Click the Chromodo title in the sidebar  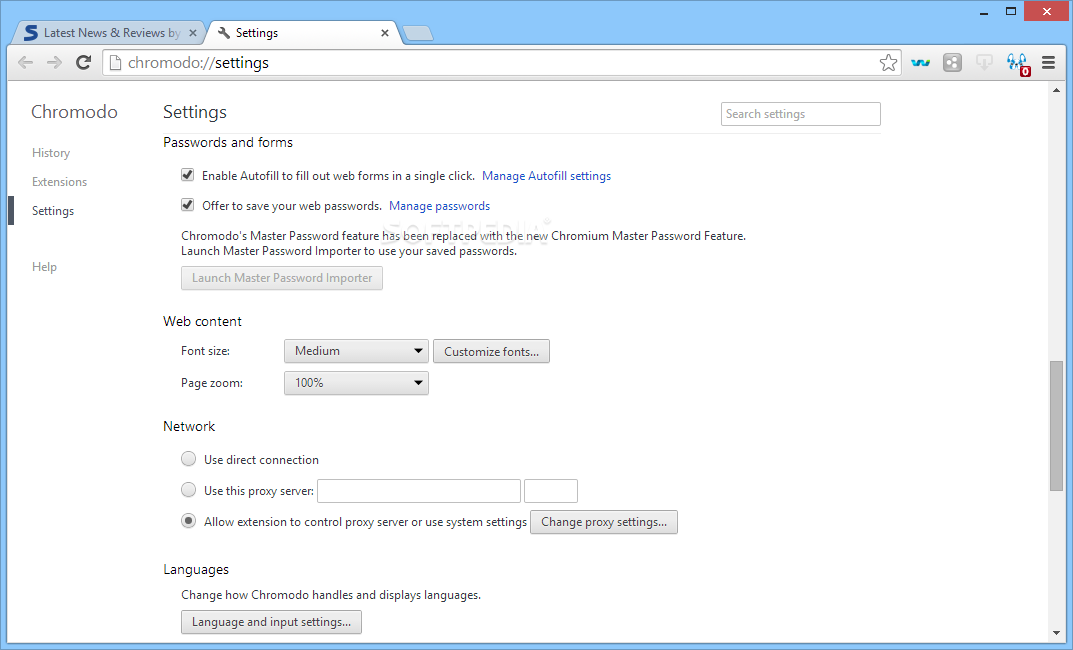(74, 112)
